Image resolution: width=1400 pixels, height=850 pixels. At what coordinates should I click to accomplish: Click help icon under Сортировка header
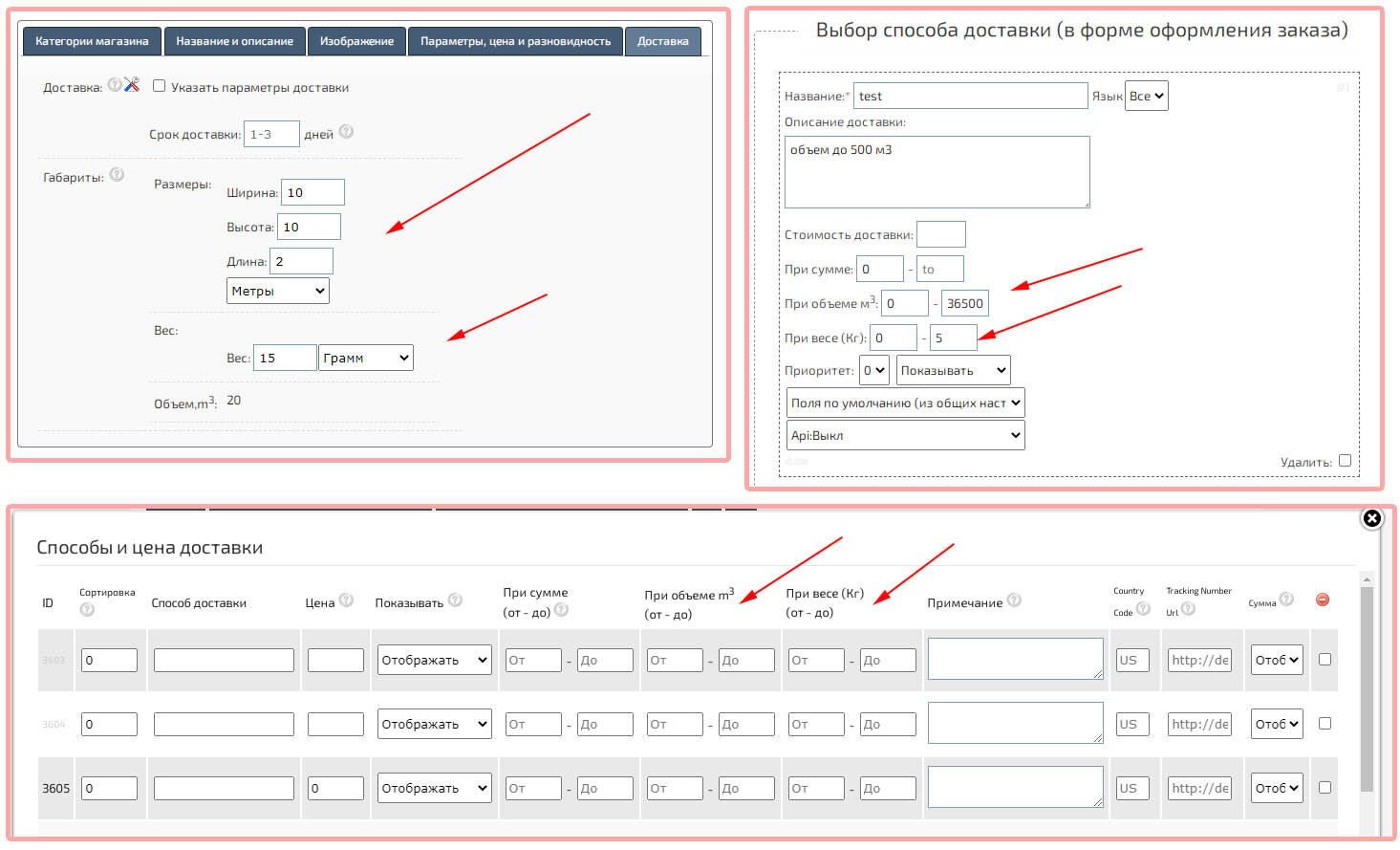[87, 610]
